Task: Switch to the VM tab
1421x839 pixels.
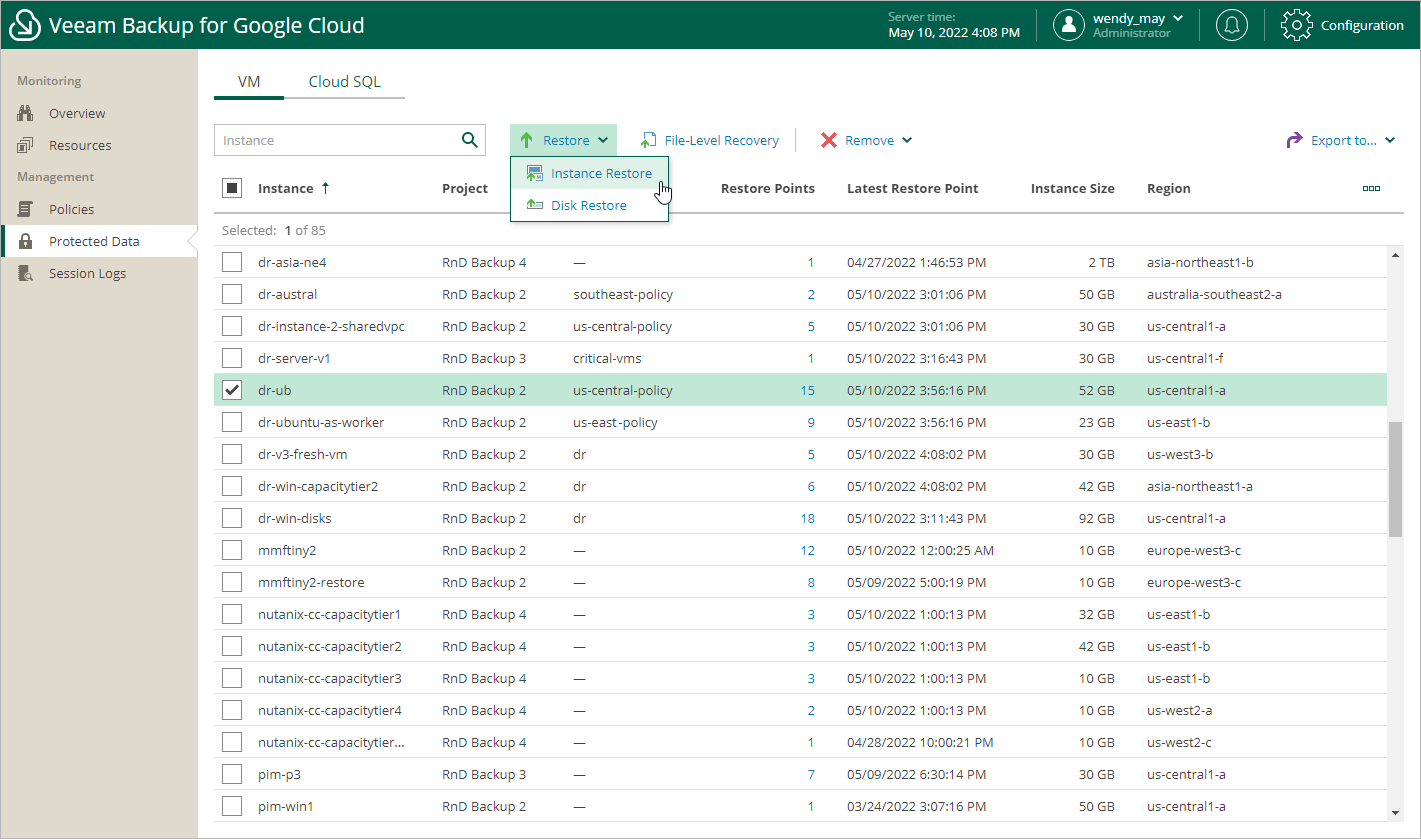Action: tap(249, 82)
